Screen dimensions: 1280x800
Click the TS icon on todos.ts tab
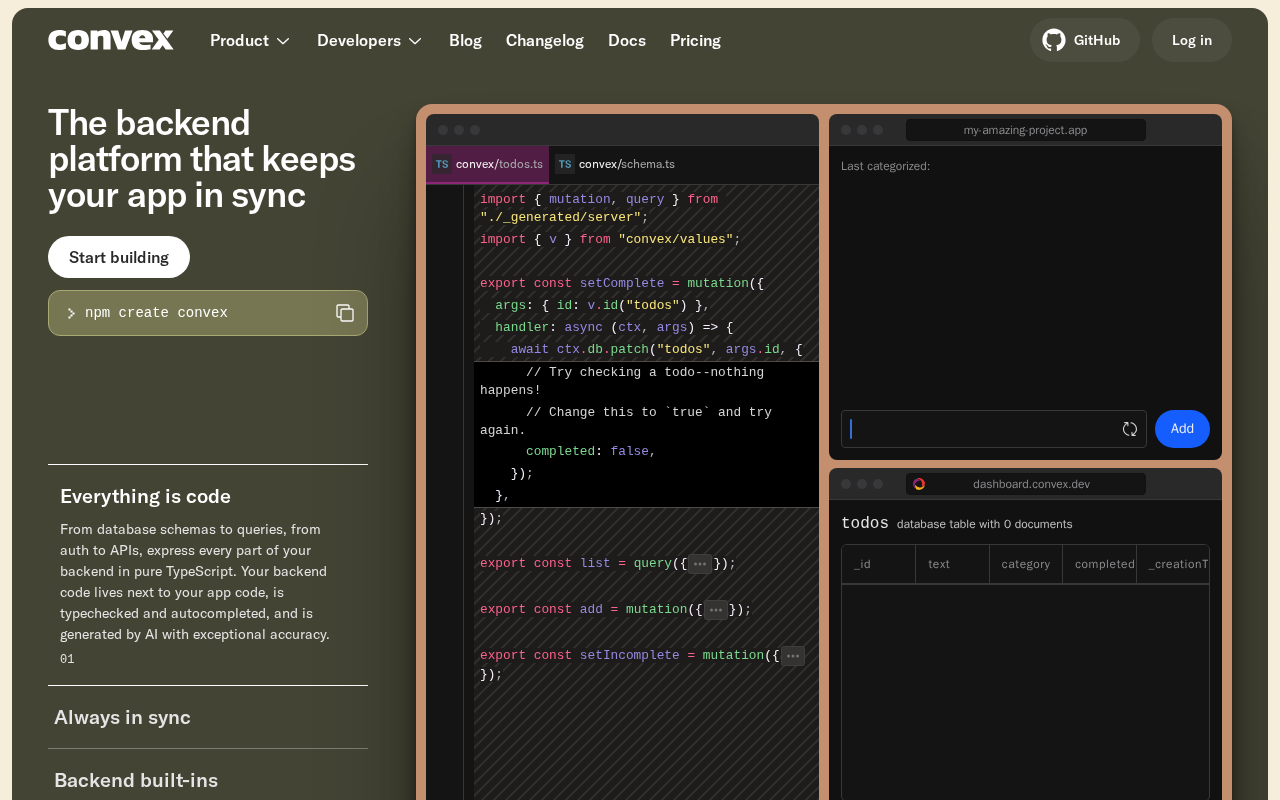tap(441, 164)
